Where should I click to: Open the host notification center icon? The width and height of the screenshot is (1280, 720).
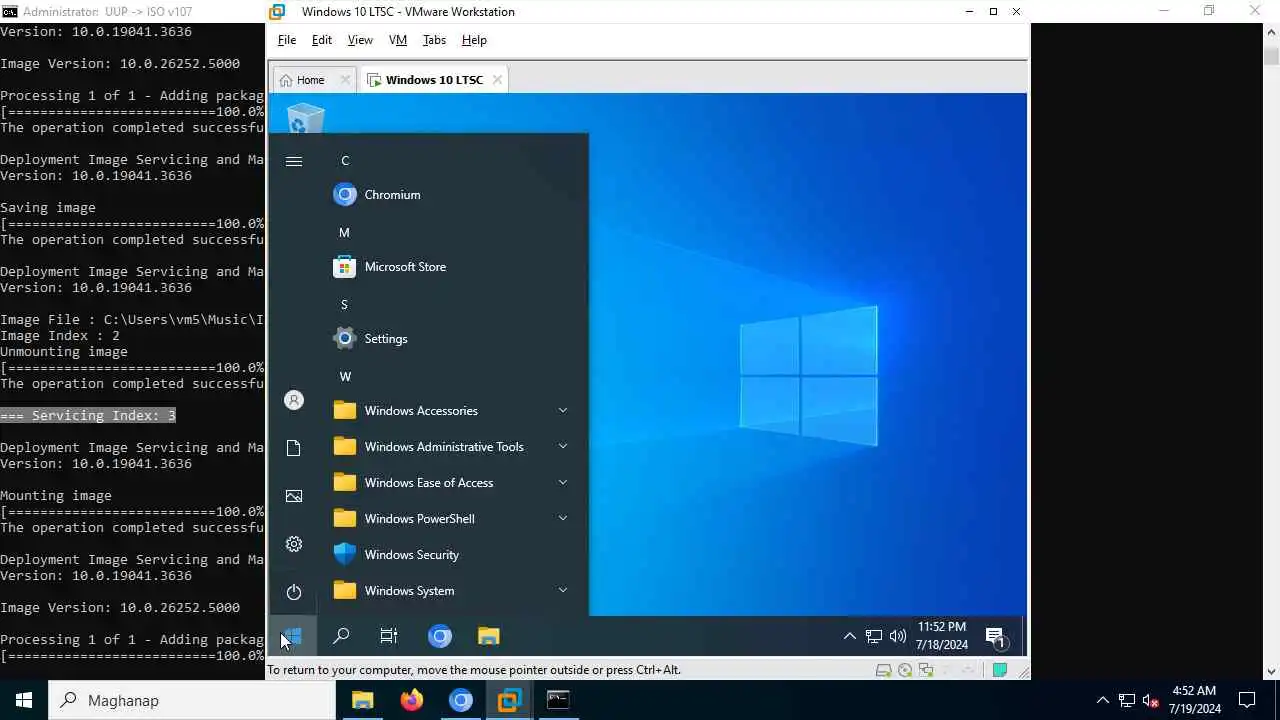(1247, 700)
